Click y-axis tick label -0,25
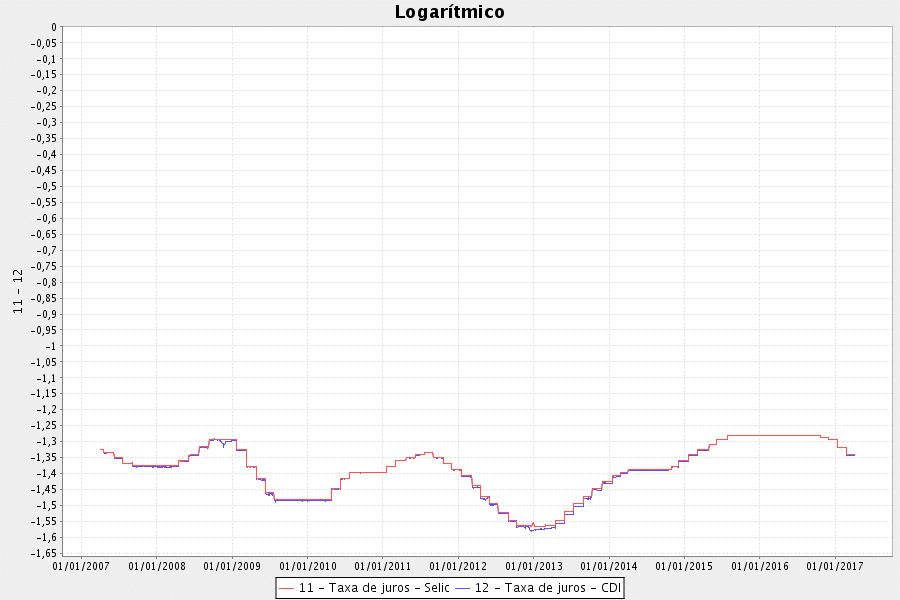 tap(44, 107)
